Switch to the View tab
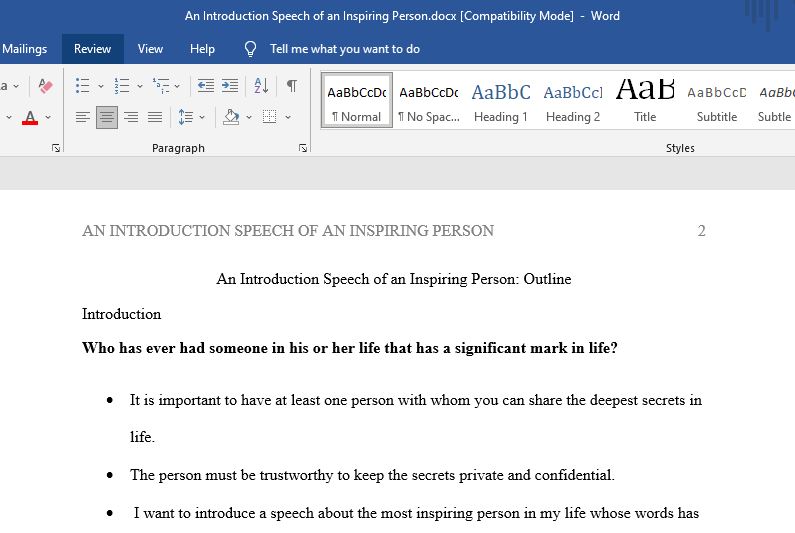Viewport: 795px width, 533px height. [x=150, y=49]
